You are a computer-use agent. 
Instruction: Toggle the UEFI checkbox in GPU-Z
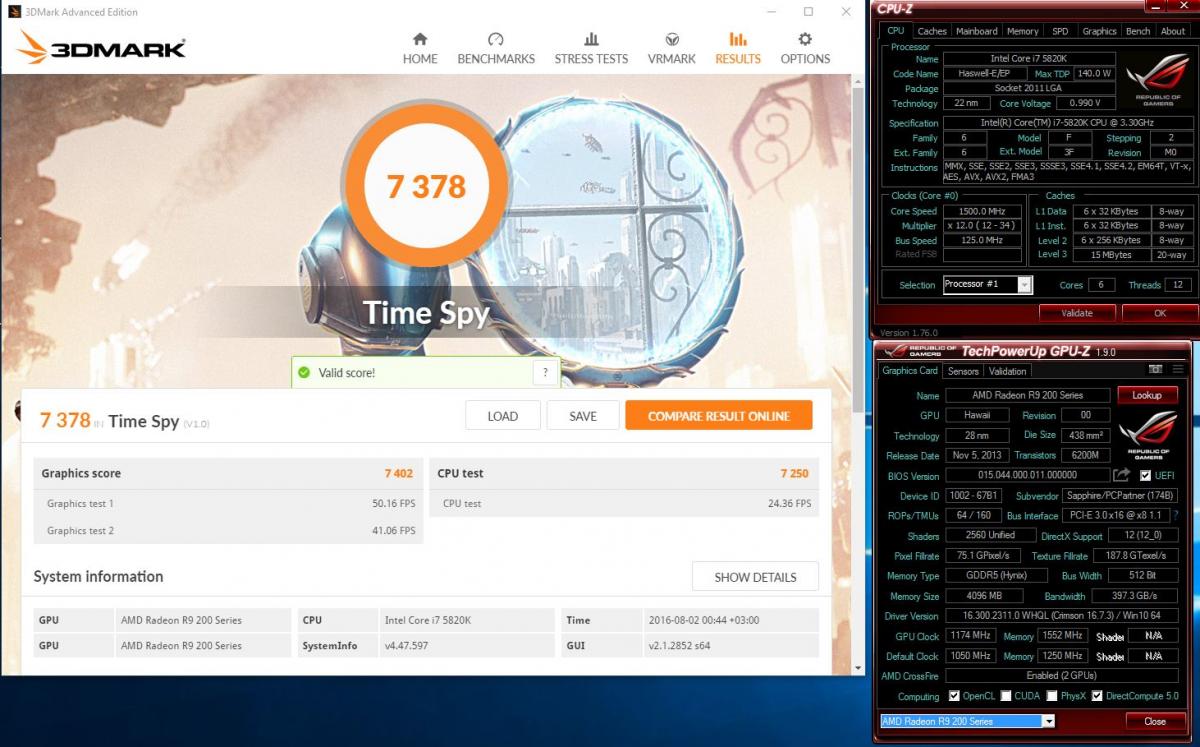coord(1145,475)
